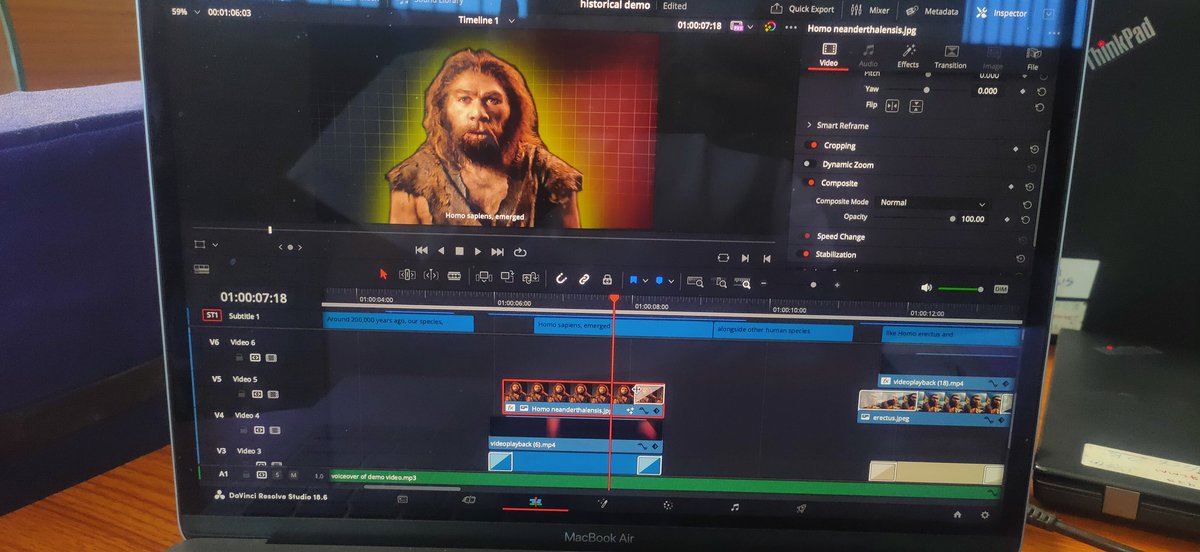Click the Replace Clip toolbar icon
The height and width of the screenshot is (552, 1200).
click(x=531, y=278)
